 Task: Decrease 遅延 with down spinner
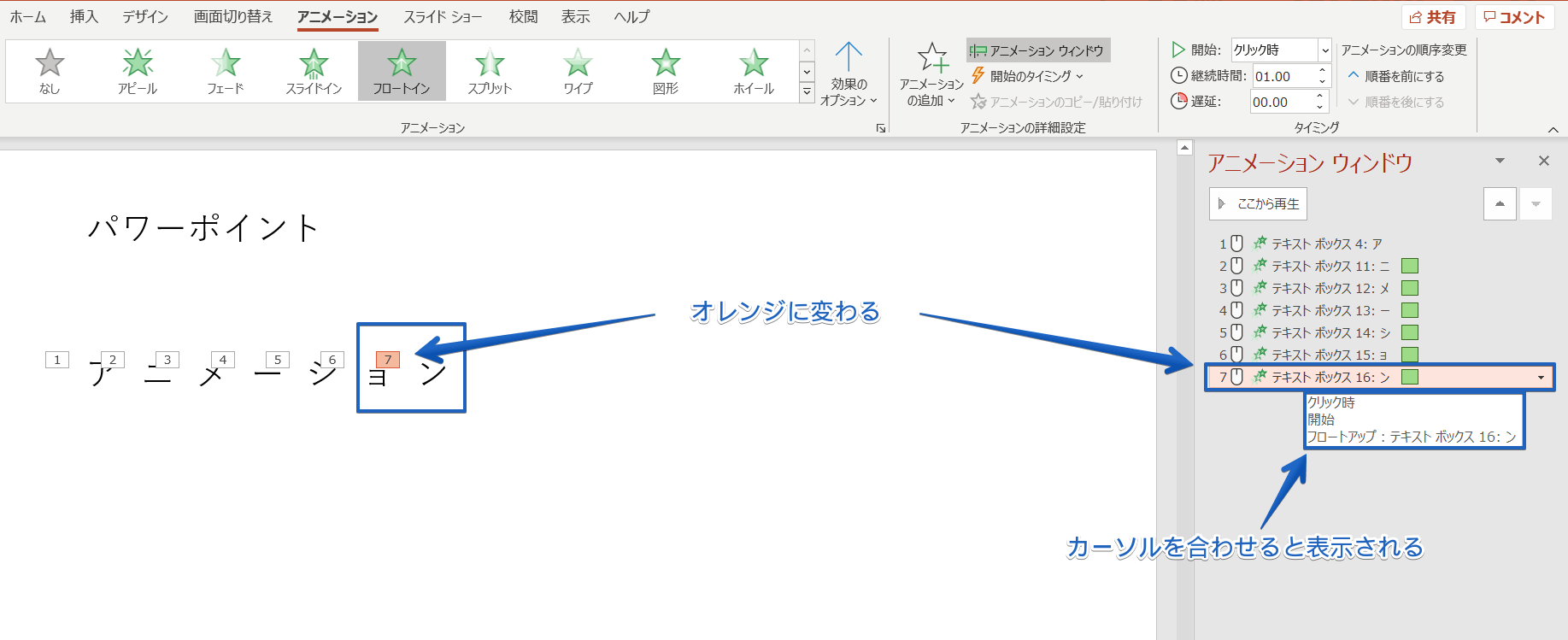click(1320, 108)
